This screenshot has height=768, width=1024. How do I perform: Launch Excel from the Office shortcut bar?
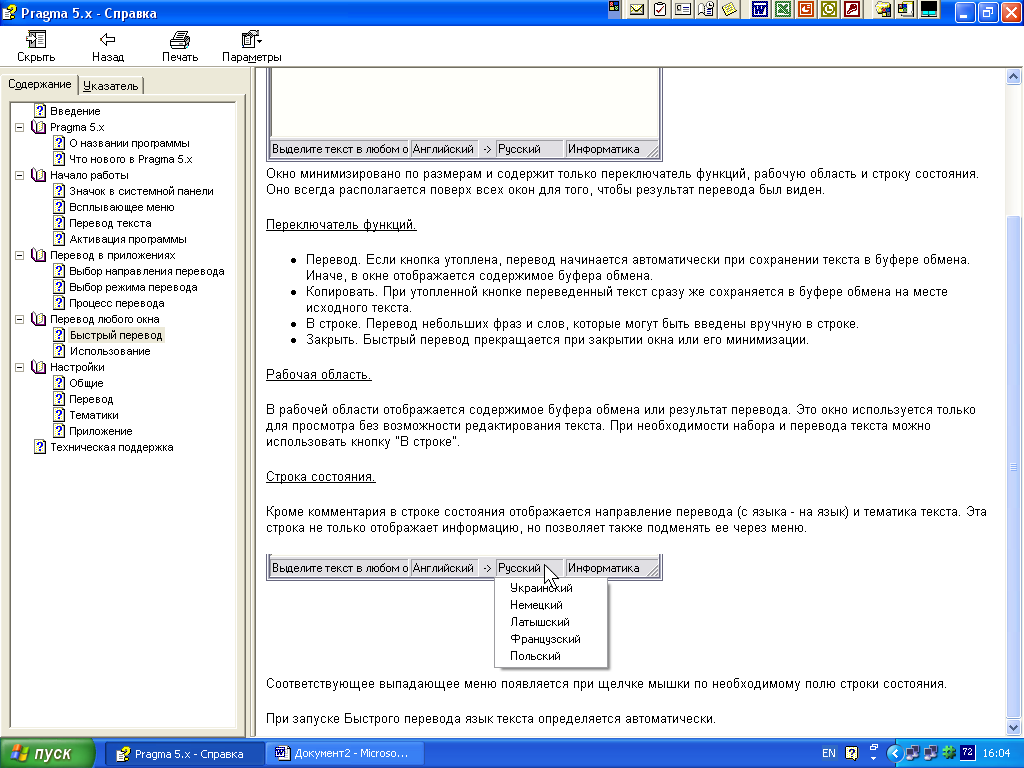[x=783, y=10]
